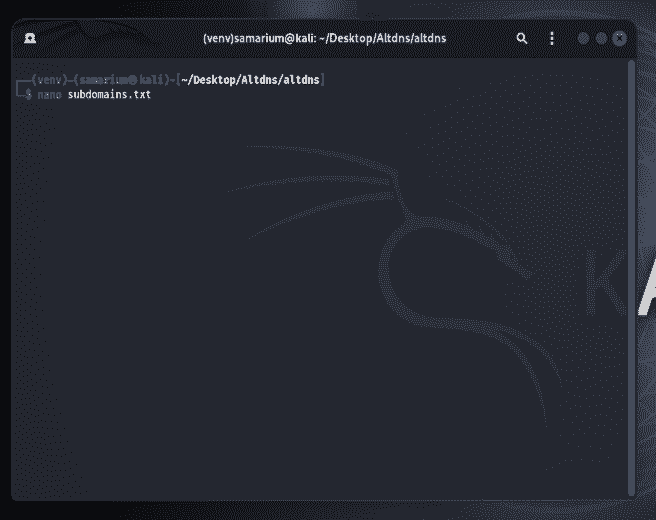Open the three-dot terminal menu
Screen dimensions: 656x520
(x=552, y=38)
